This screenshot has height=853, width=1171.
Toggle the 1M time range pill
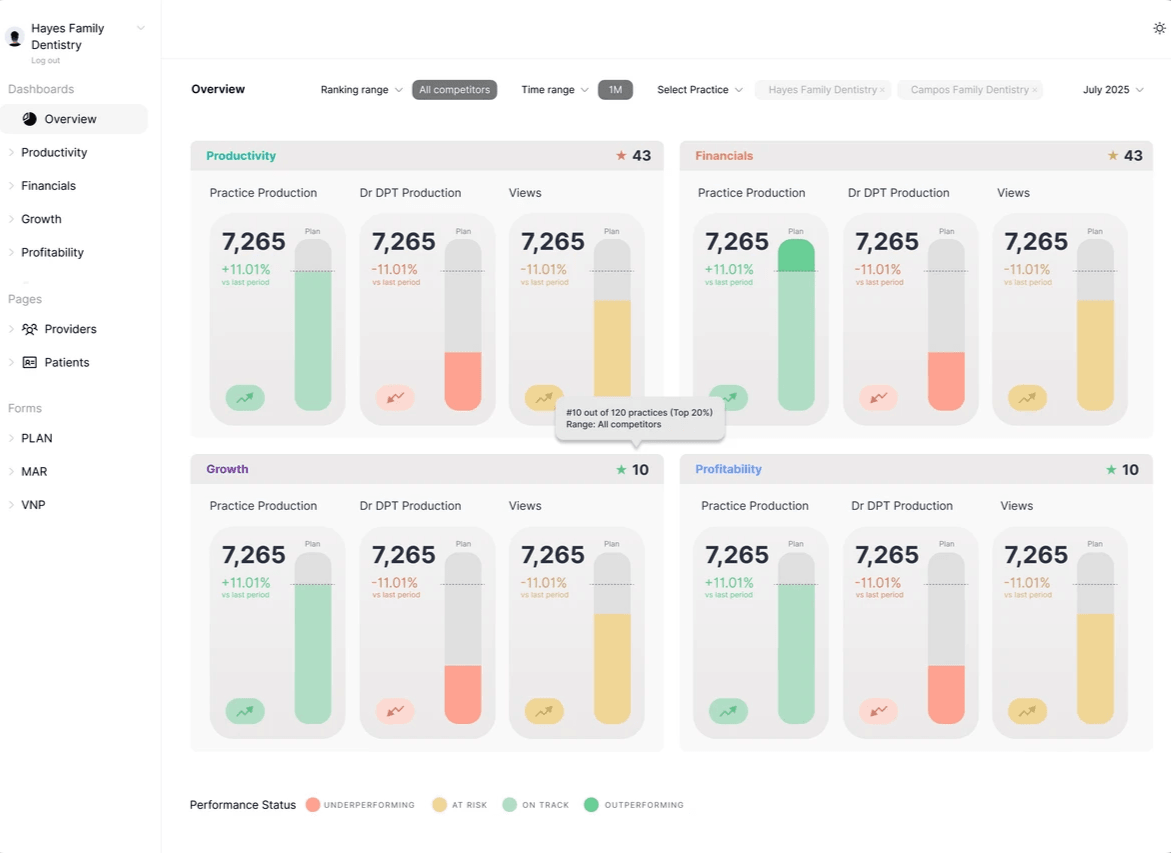click(x=615, y=90)
